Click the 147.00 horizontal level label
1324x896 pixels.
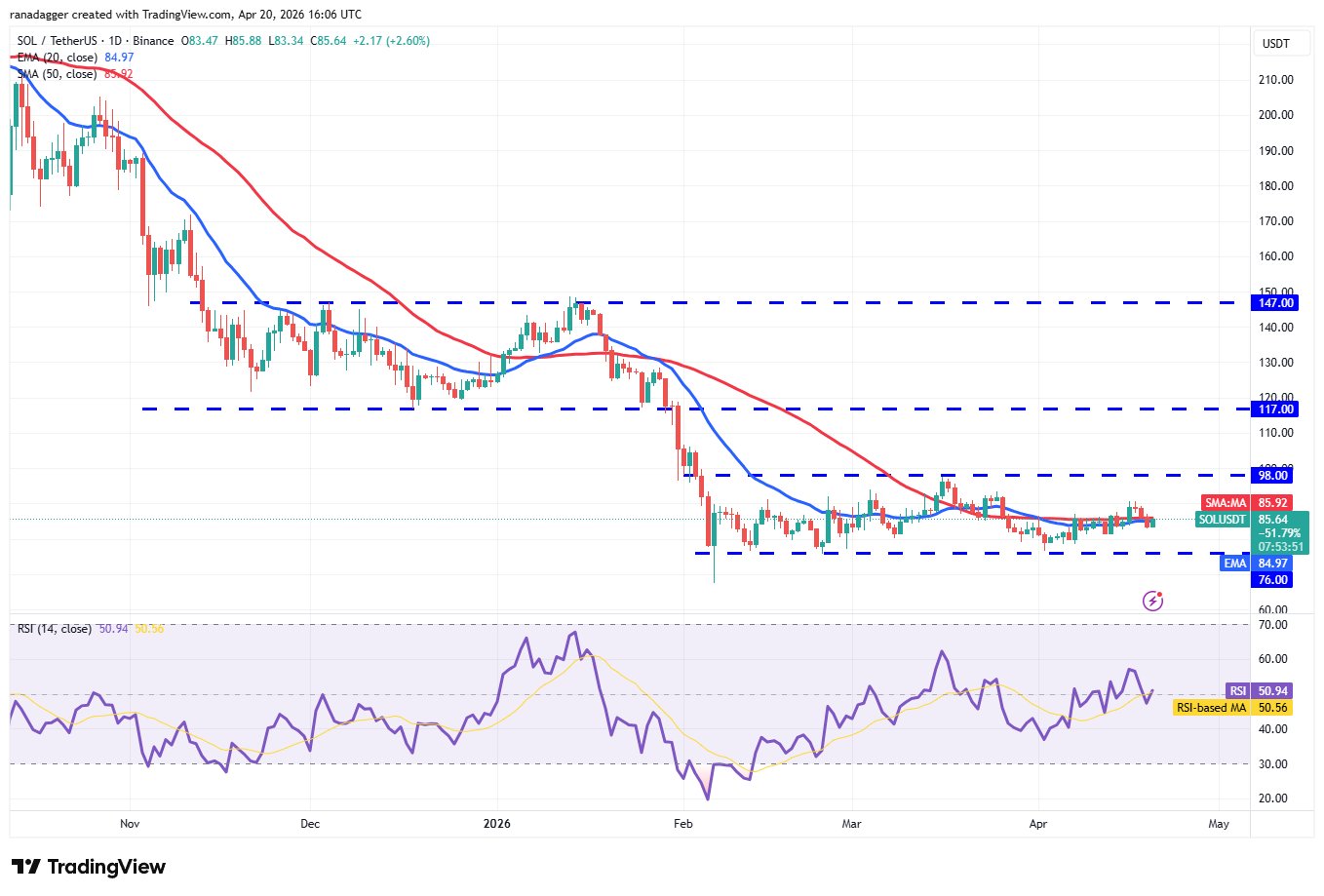click(x=1275, y=303)
